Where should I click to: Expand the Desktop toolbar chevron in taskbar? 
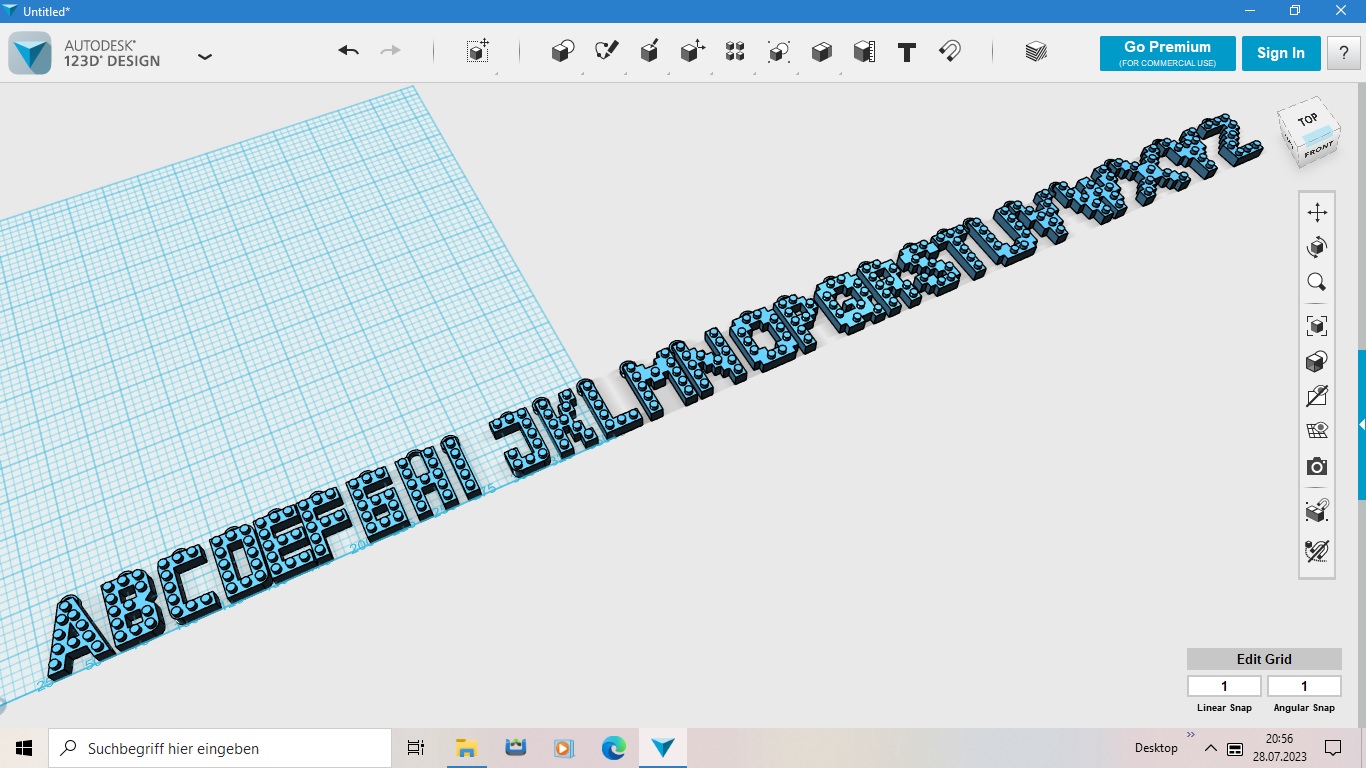[x=1191, y=736]
